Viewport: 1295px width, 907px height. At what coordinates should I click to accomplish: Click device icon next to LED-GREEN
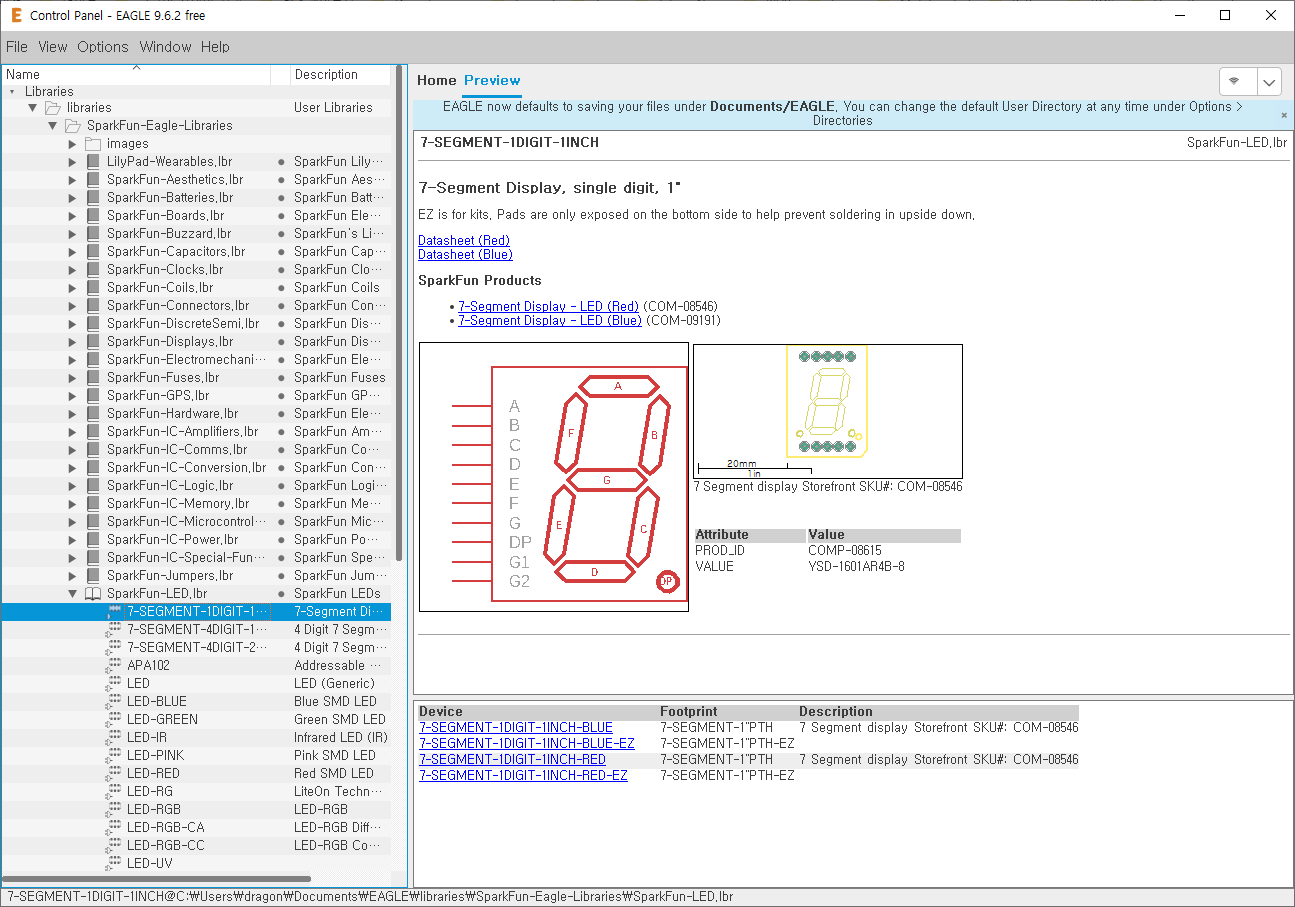(113, 719)
